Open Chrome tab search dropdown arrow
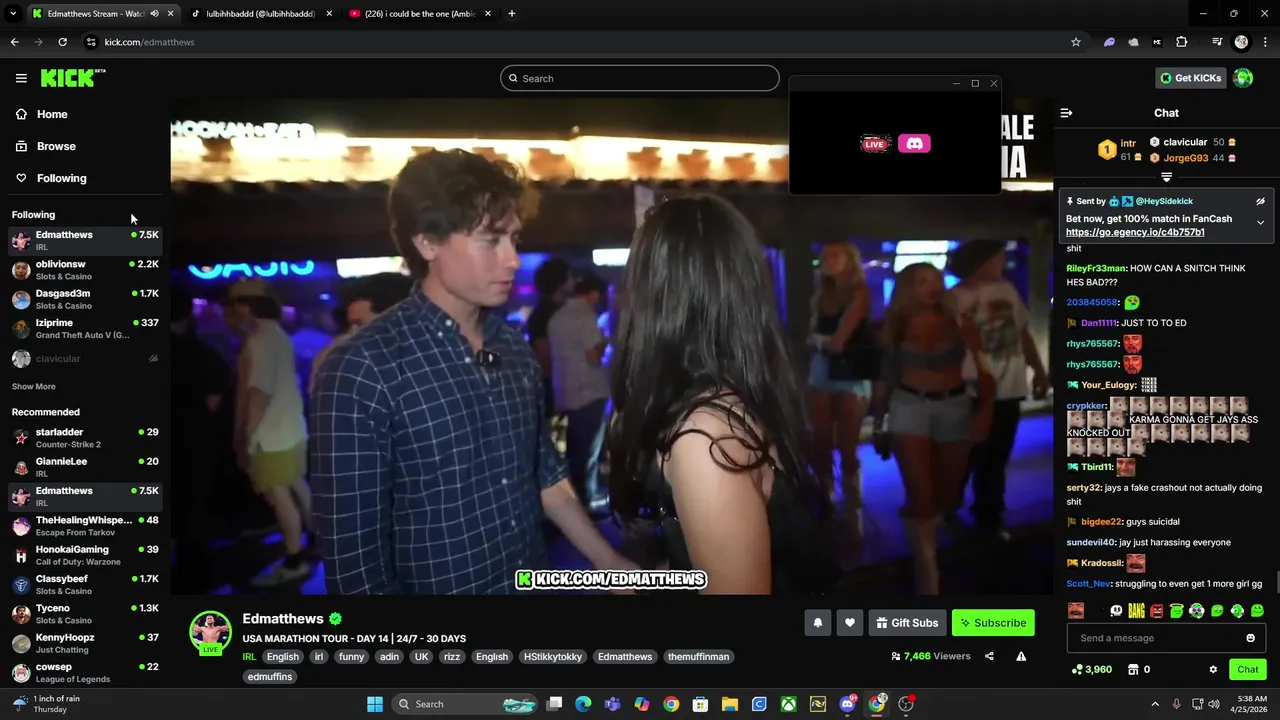Image resolution: width=1280 pixels, height=720 pixels. [13, 14]
